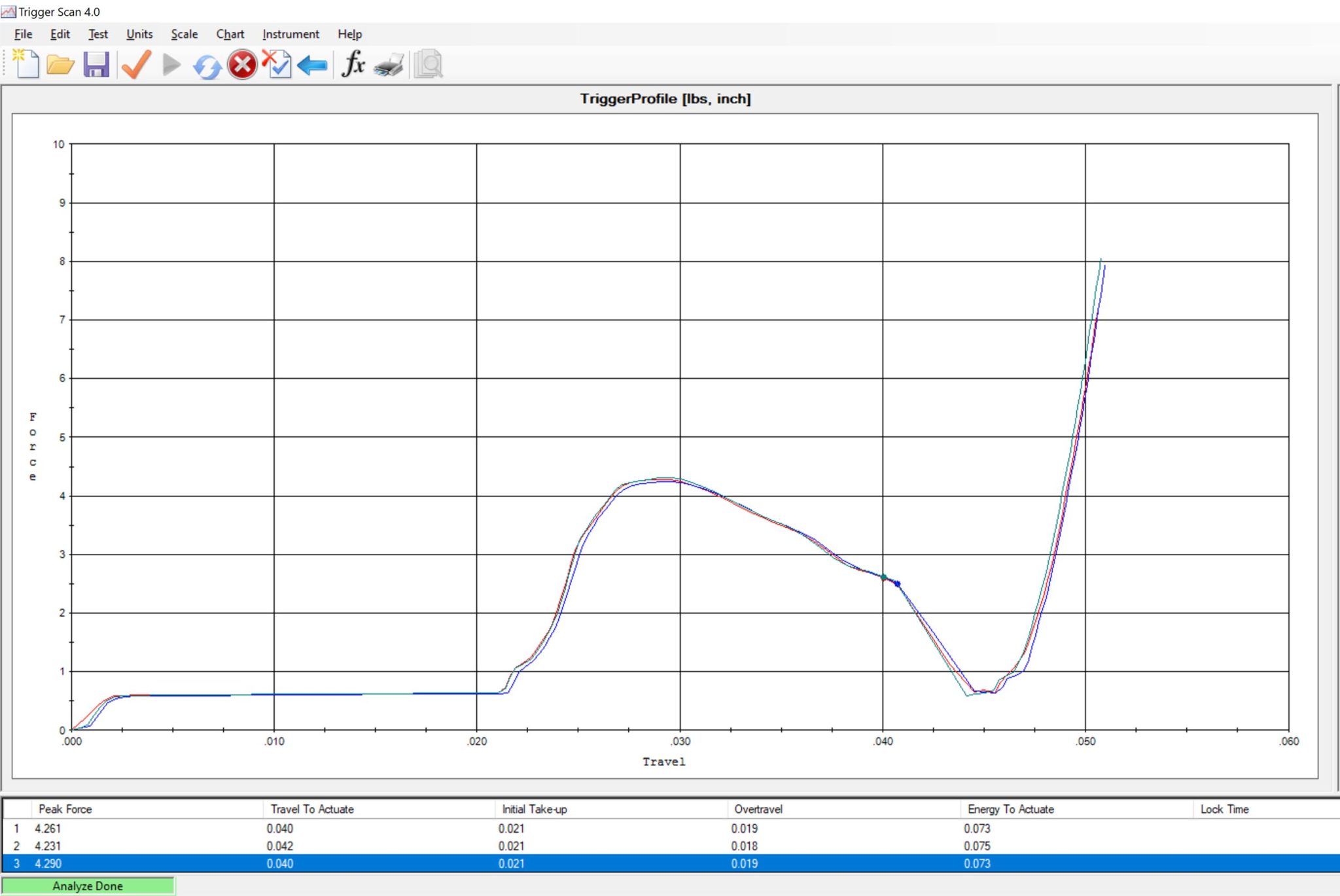Open the Chart menu
The height and width of the screenshot is (896, 1340).
[230, 34]
